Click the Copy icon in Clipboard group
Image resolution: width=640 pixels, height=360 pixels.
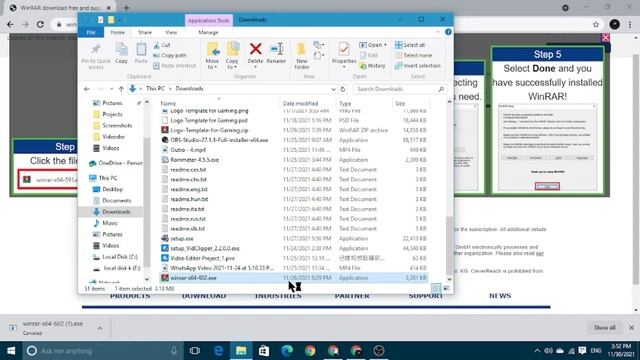click(x=121, y=49)
